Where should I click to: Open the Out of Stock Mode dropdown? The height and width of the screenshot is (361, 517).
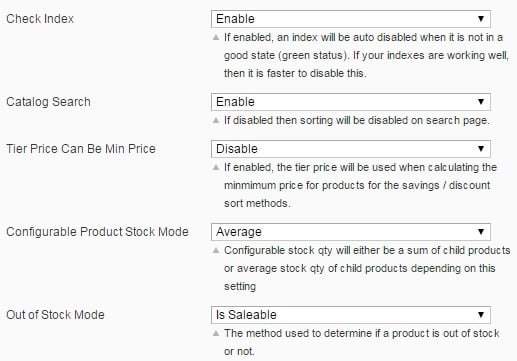[x=351, y=315]
